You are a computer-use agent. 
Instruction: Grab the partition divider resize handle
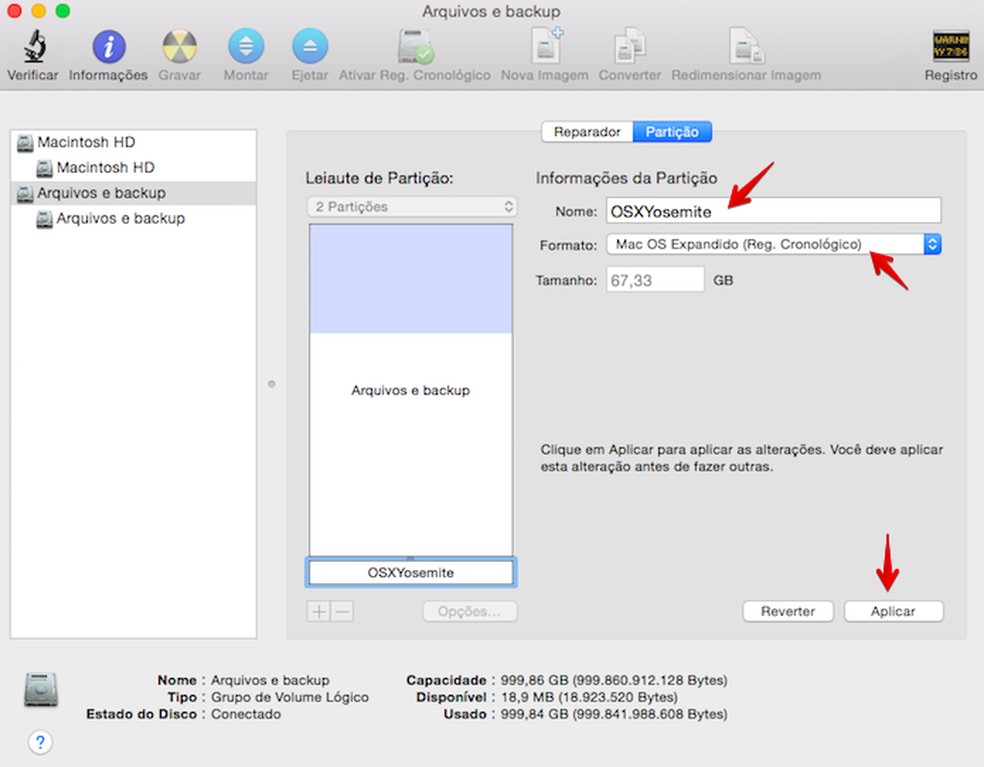(x=410, y=558)
